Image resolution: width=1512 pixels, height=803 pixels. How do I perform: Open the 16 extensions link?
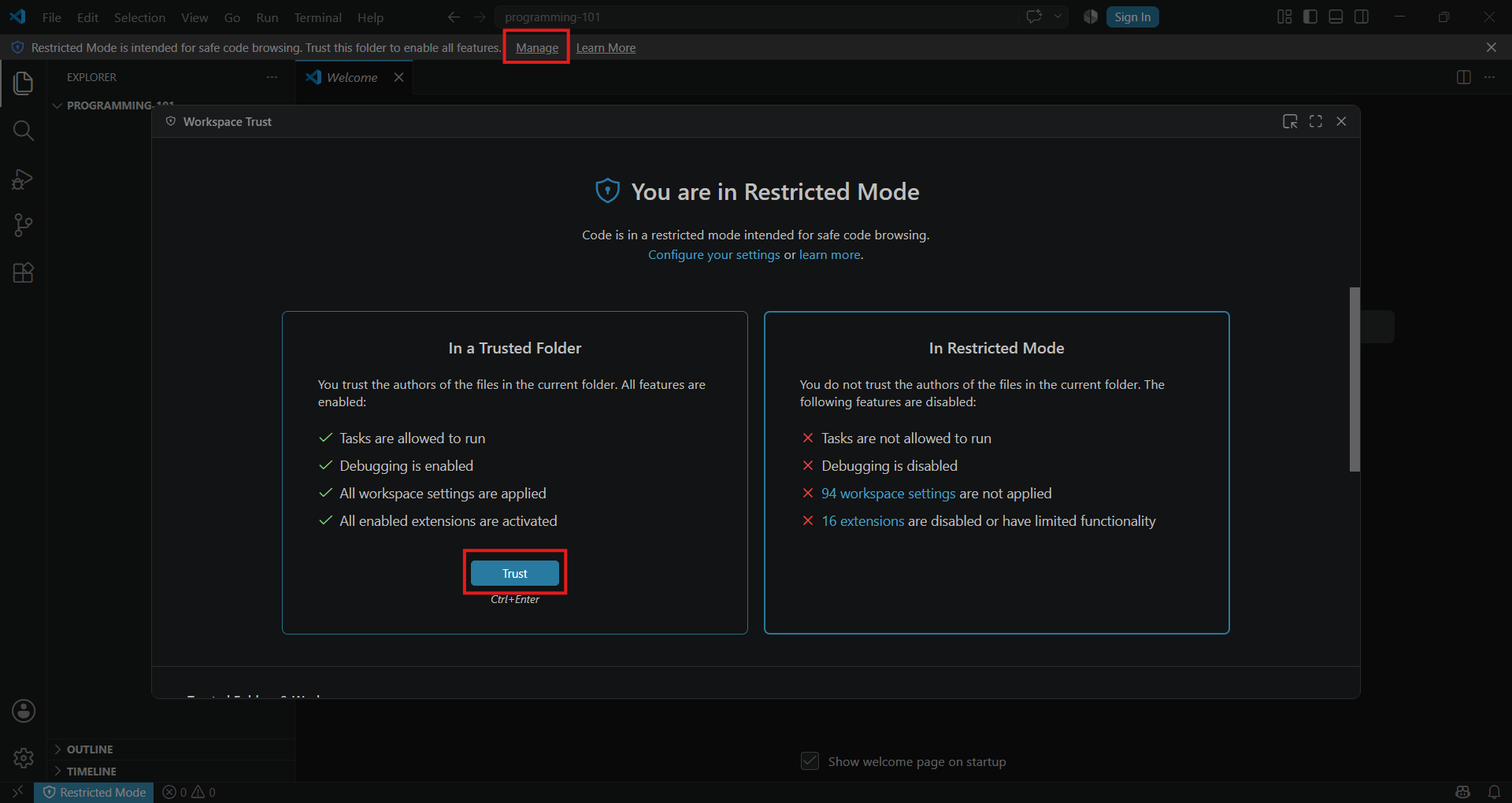tap(863, 521)
